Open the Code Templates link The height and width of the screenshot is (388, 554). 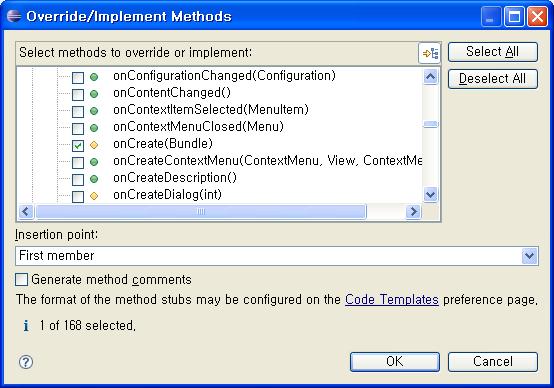click(x=392, y=300)
